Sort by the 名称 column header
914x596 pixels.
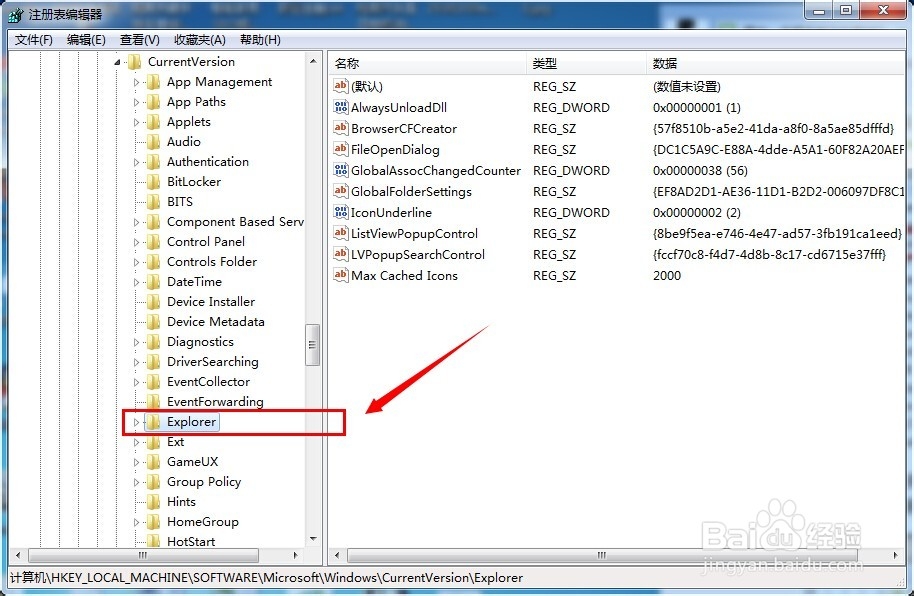[x=428, y=64]
